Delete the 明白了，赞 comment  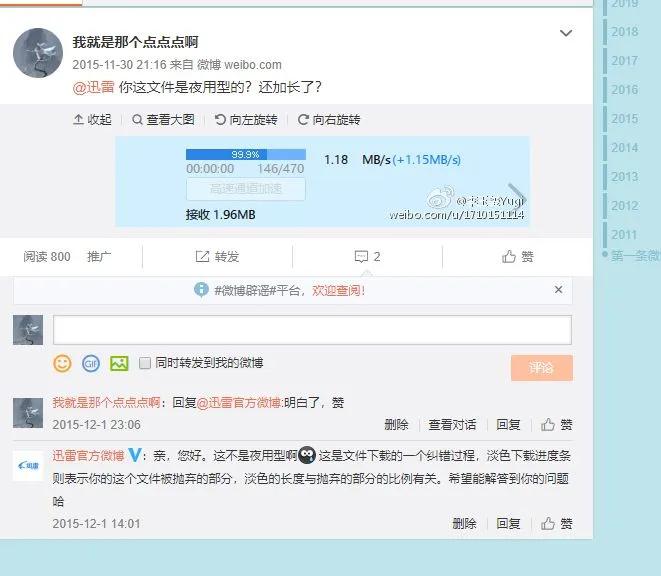click(396, 425)
